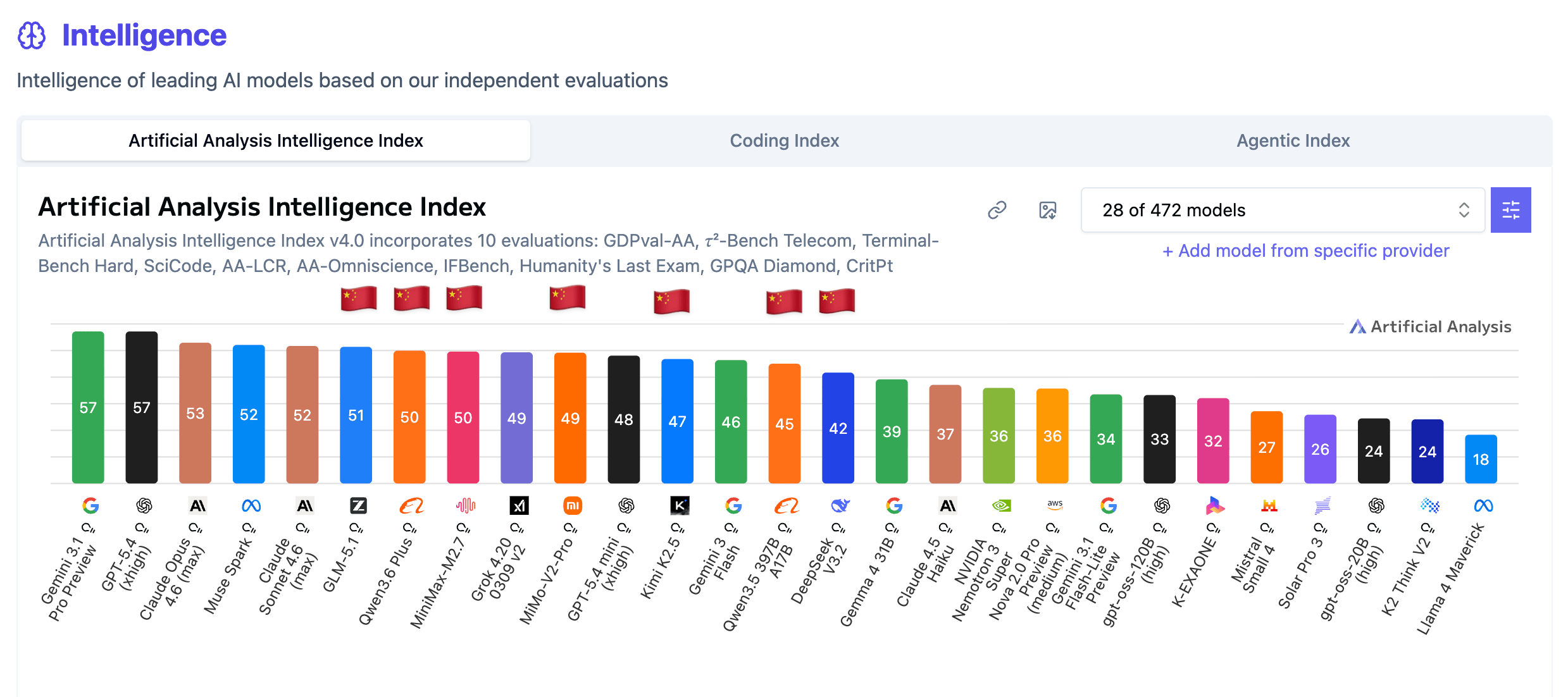Click the Google logo under Gemini 3.1 Pro
The height and width of the screenshot is (697, 1568).
point(90,505)
